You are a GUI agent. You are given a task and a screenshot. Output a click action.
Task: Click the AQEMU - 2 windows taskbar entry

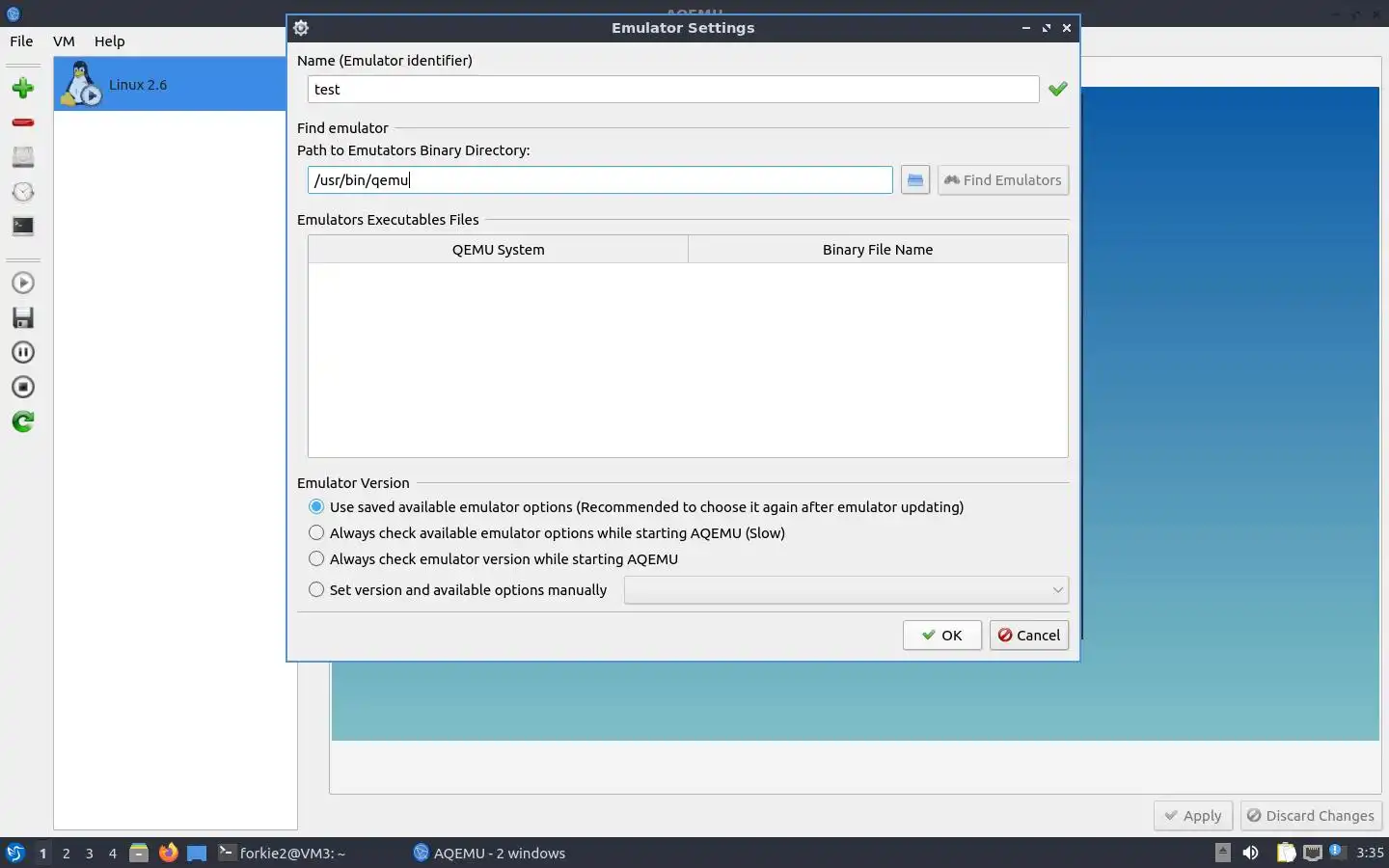489,853
